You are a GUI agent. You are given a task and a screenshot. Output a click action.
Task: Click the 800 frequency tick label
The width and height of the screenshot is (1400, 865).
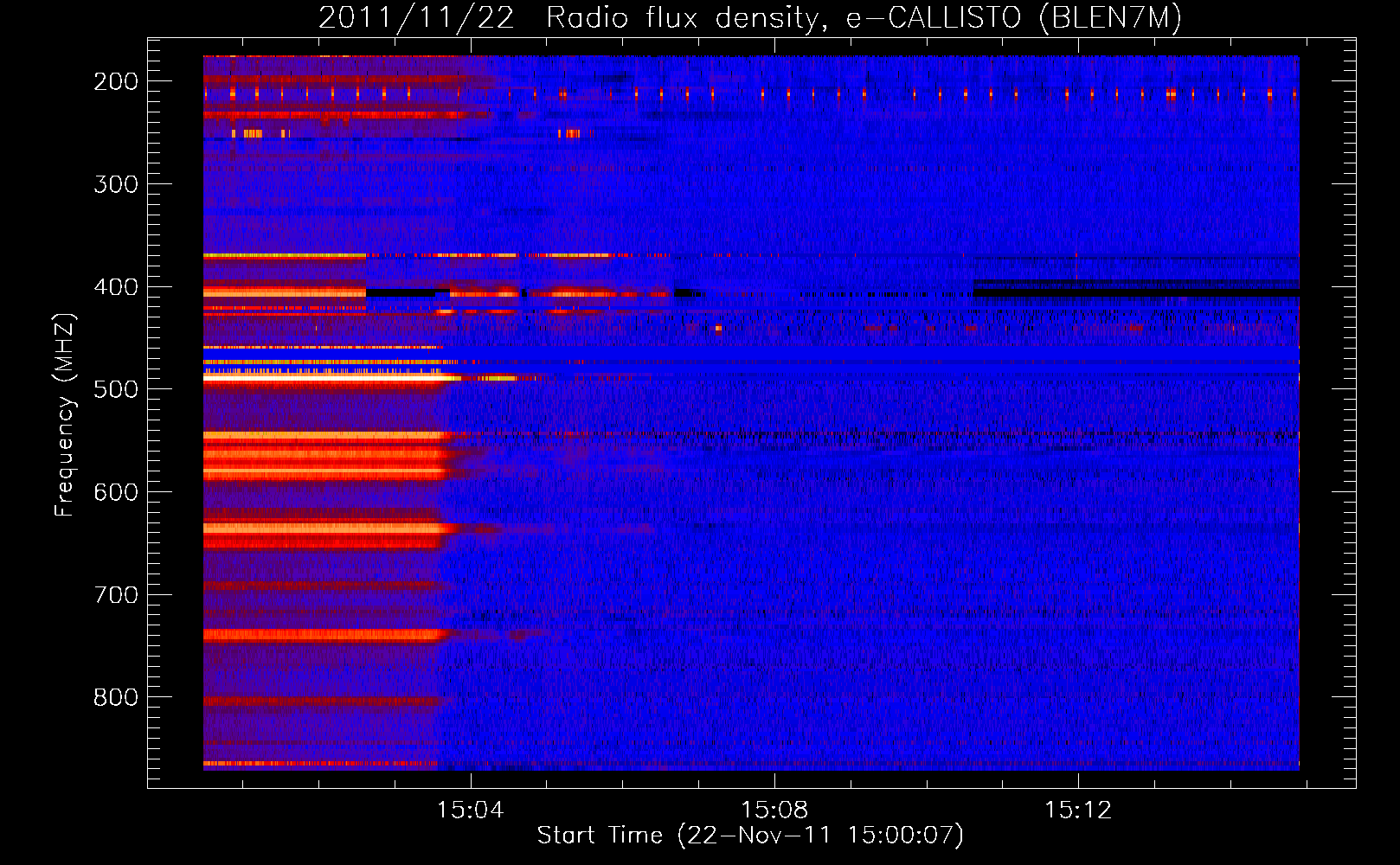(116, 697)
